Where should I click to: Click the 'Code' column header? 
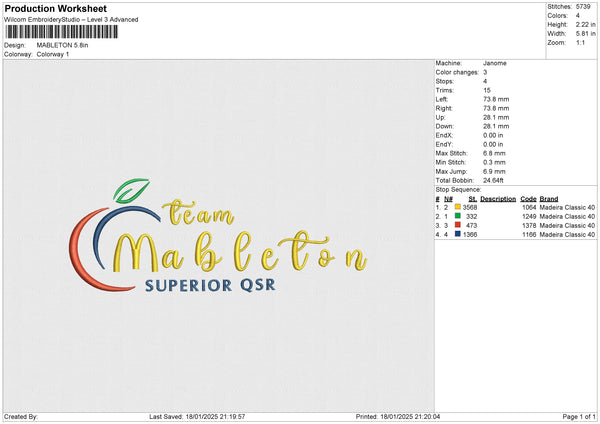click(528, 199)
